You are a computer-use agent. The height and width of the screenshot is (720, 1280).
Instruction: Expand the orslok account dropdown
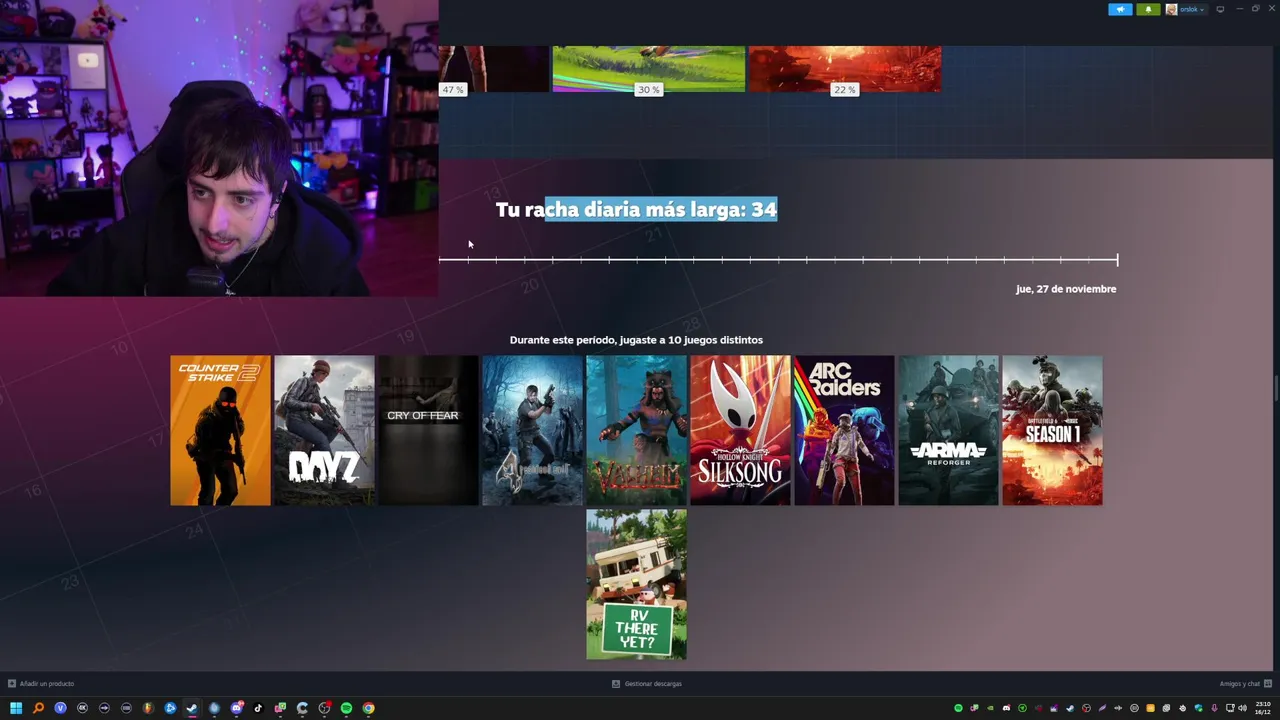coord(1187,9)
